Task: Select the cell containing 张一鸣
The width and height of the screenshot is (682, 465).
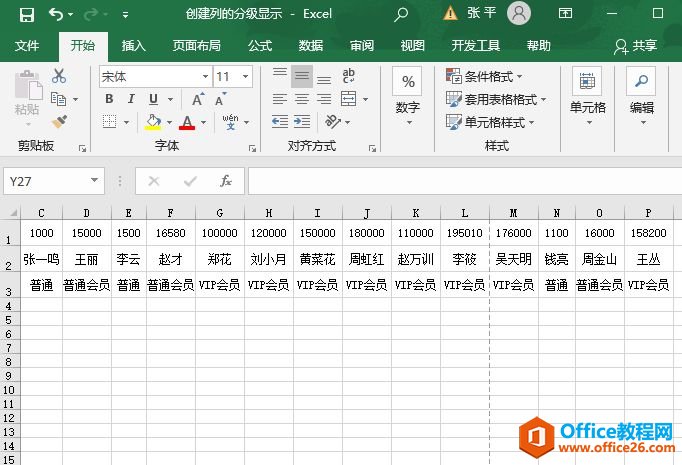Action: click(x=41, y=259)
